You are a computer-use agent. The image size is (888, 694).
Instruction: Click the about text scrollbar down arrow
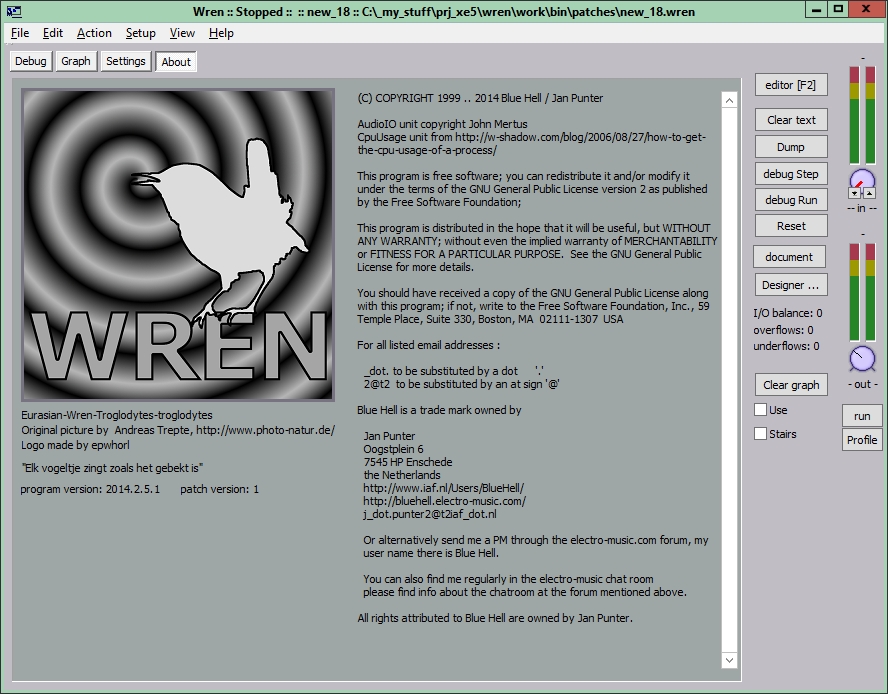click(729, 660)
